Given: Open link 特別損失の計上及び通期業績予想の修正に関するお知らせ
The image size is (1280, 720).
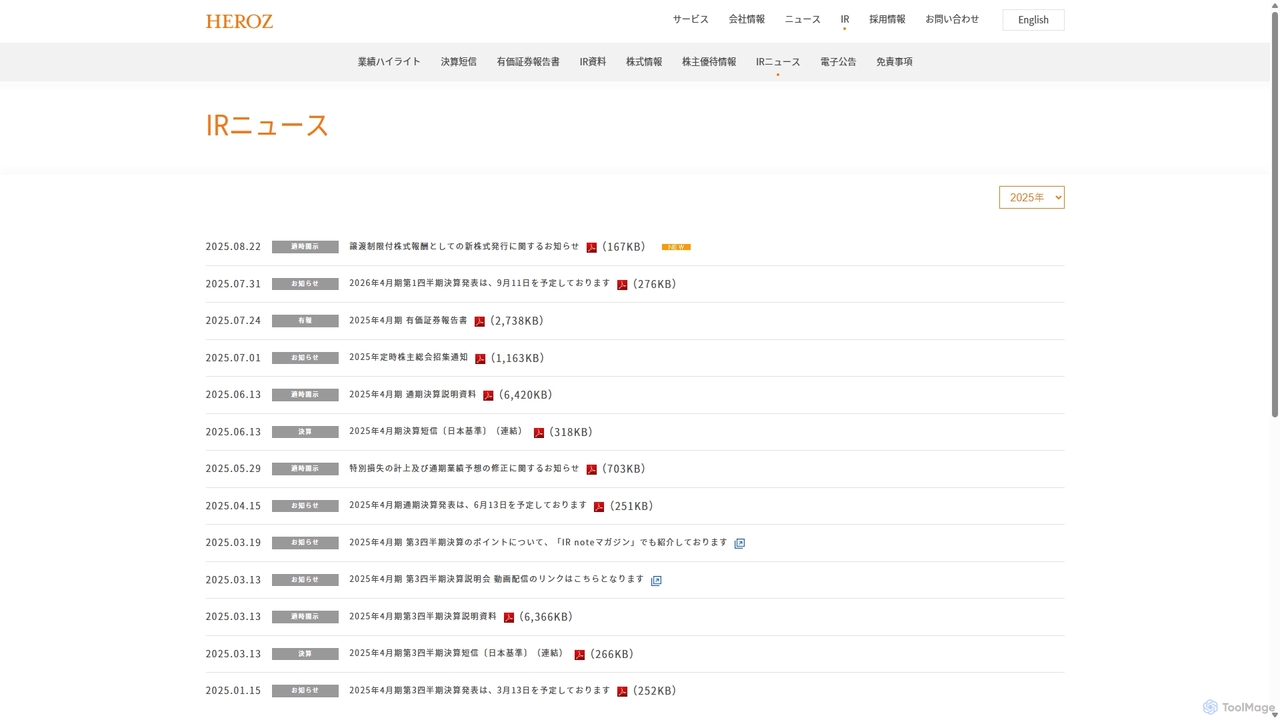Looking at the screenshot, I should pyautogui.click(x=464, y=468).
